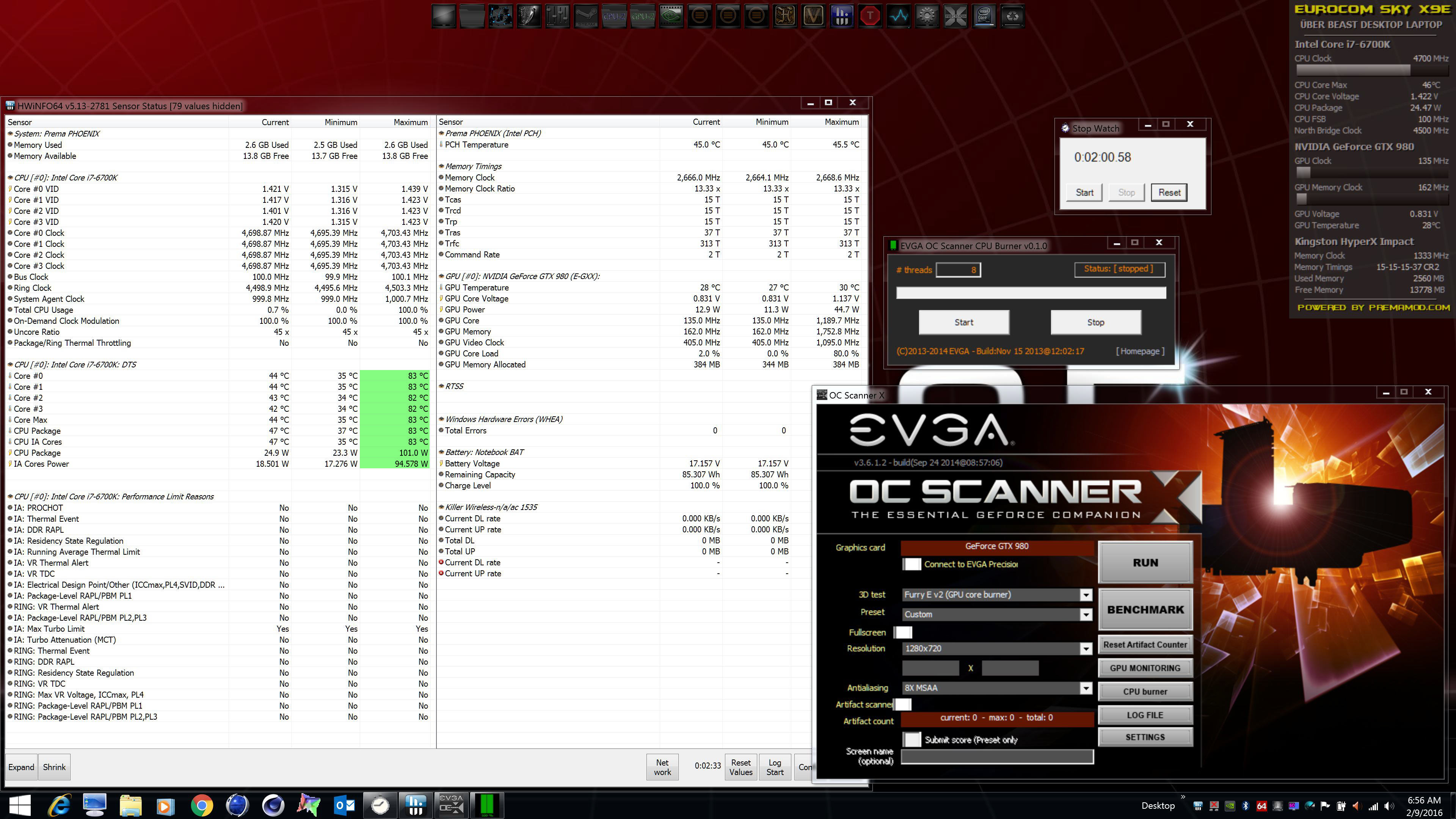Click Reset Values in HWiNFO
This screenshot has height=819, width=1456.
tap(741, 767)
